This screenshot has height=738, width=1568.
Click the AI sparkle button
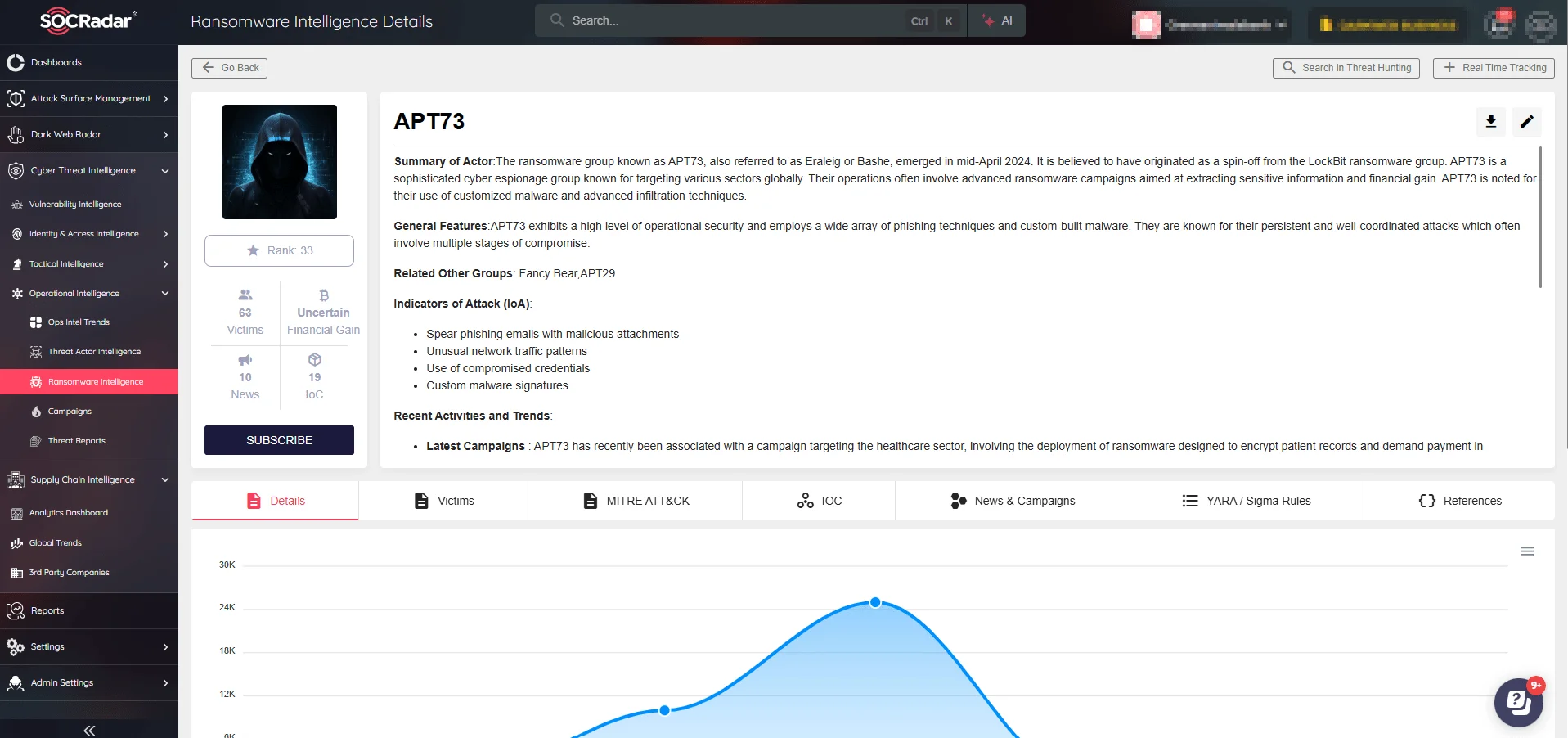[x=997, y=20]
